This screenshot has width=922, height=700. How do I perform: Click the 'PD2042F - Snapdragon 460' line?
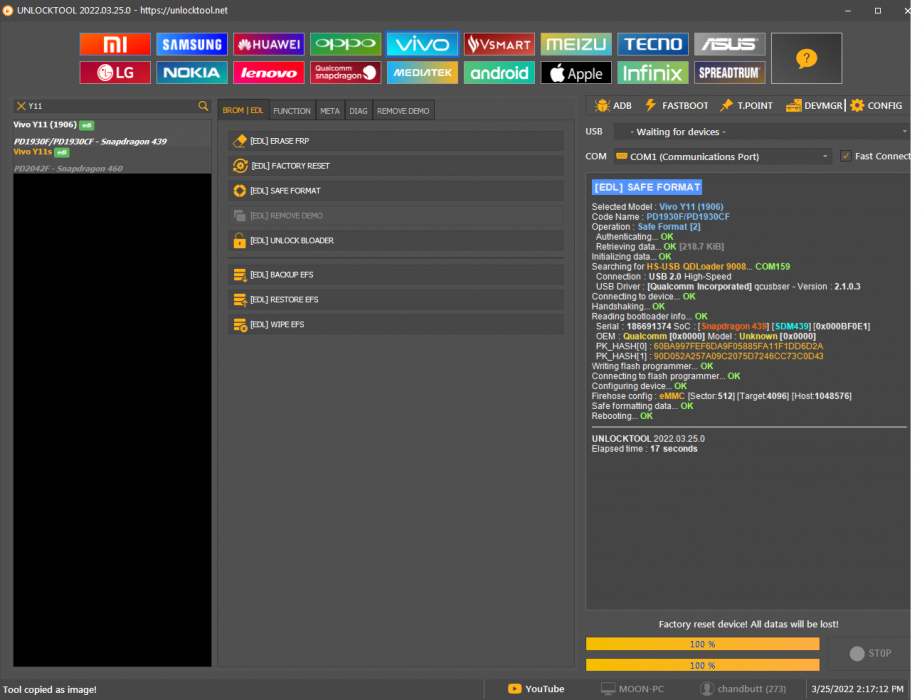68,169
